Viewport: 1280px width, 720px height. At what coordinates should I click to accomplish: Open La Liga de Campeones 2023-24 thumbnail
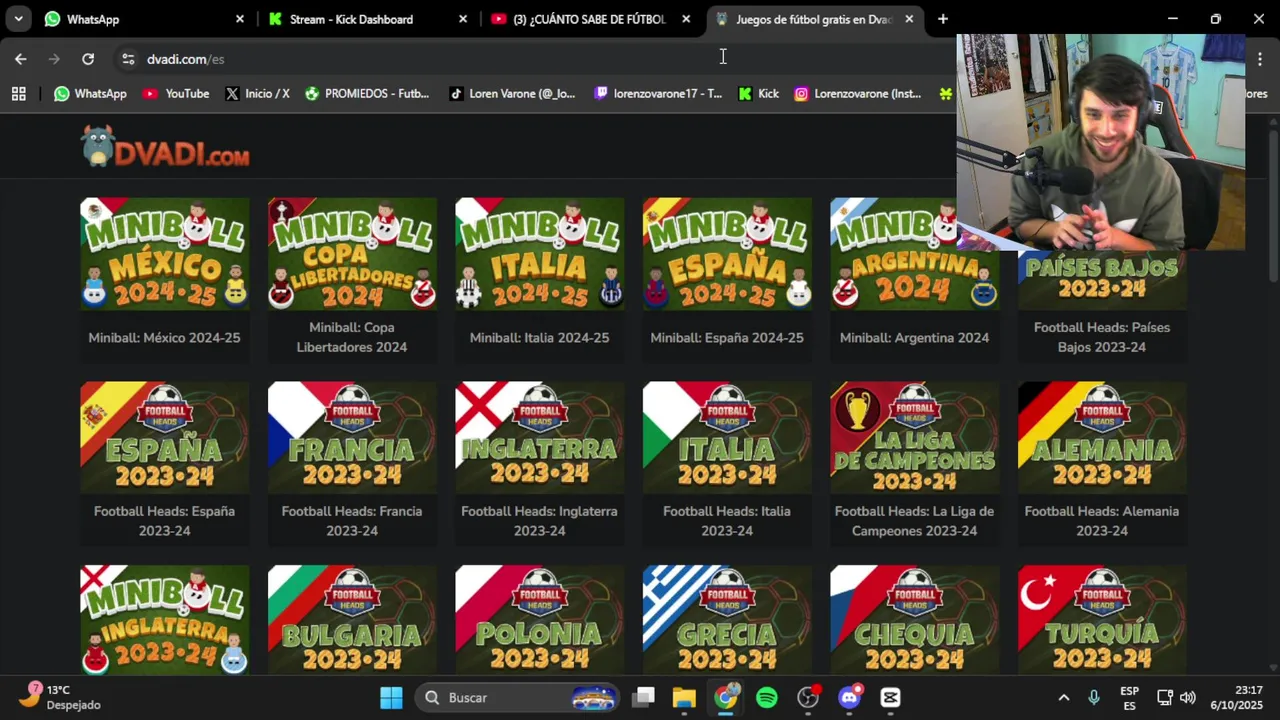(x=915, y=437)
